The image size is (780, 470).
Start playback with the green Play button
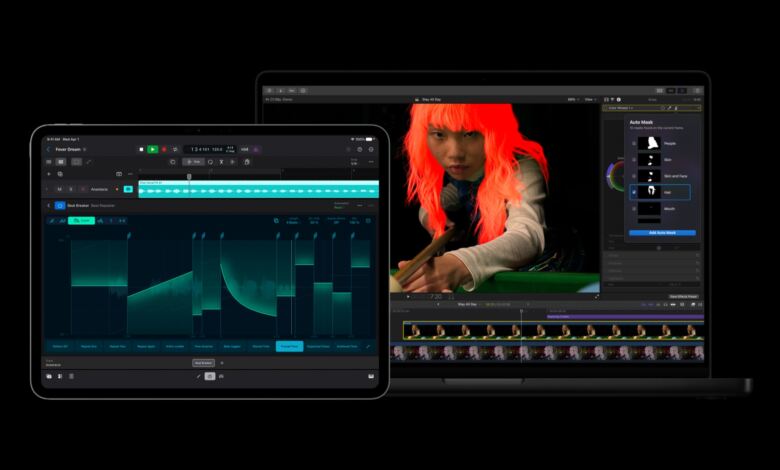tap(153, 149)
